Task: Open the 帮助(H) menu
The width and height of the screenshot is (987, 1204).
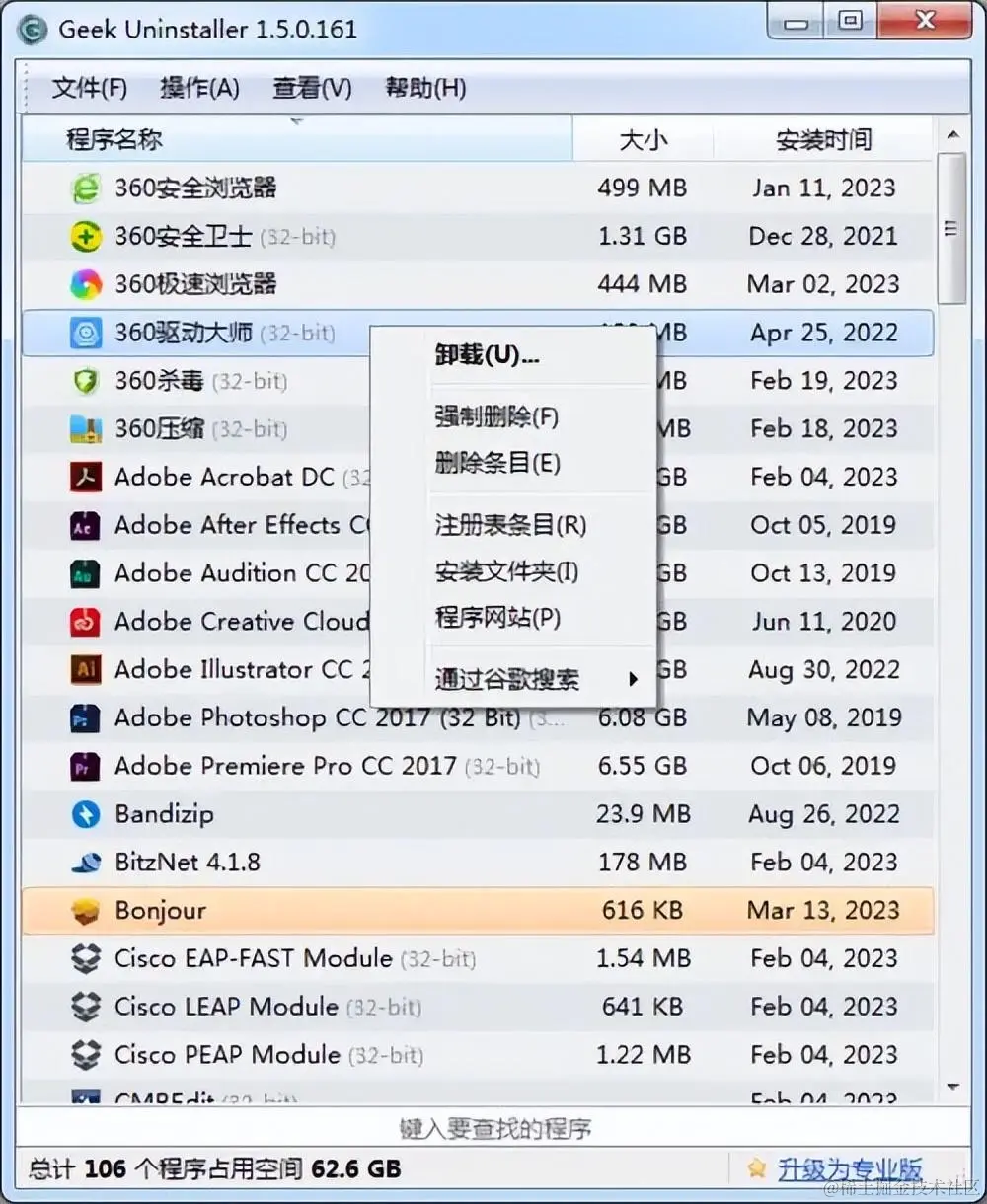Action: pos(425,88)
